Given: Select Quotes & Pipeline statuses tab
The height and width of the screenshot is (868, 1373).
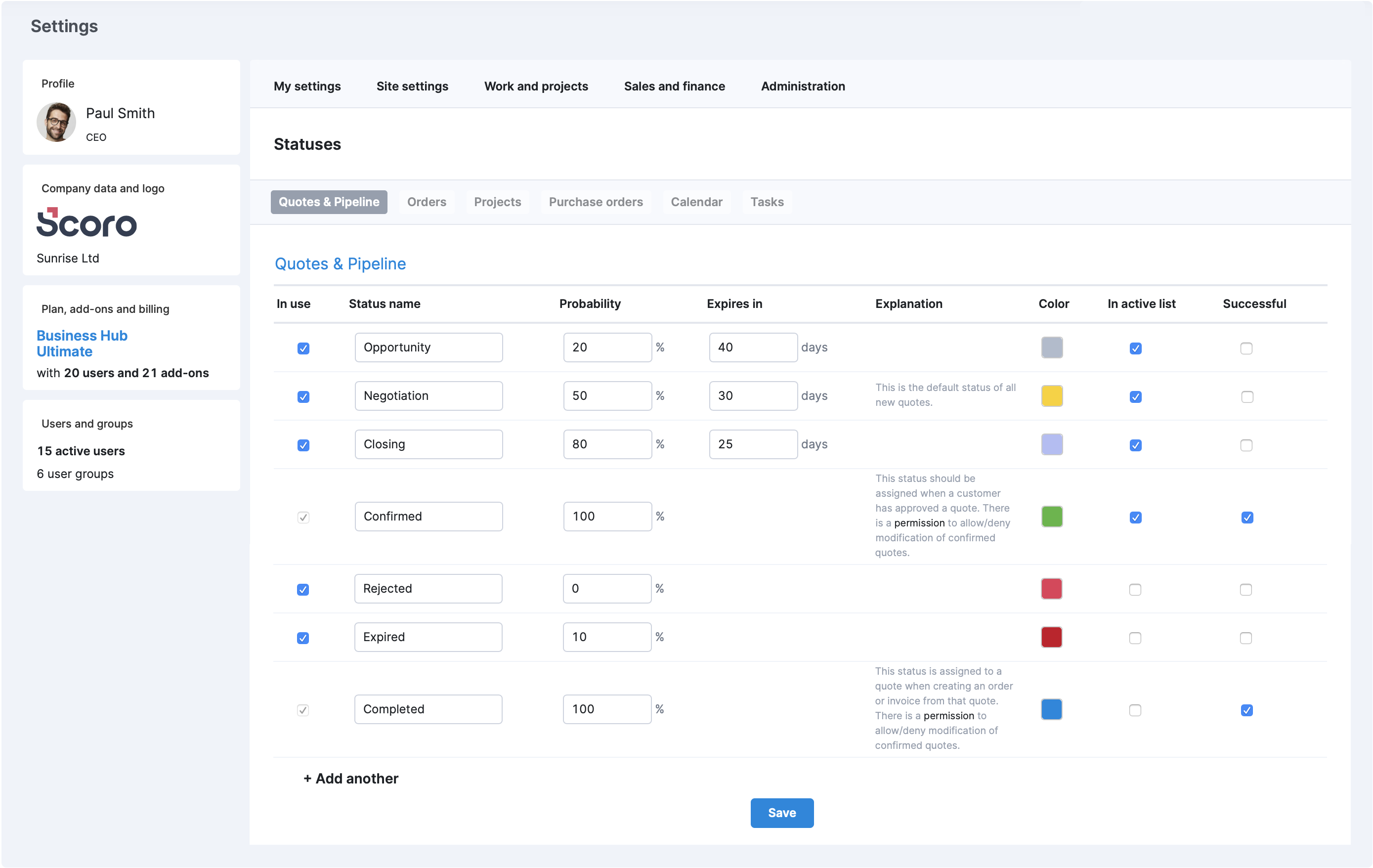Looking at the screenshot, I should [x=329, y=202].
